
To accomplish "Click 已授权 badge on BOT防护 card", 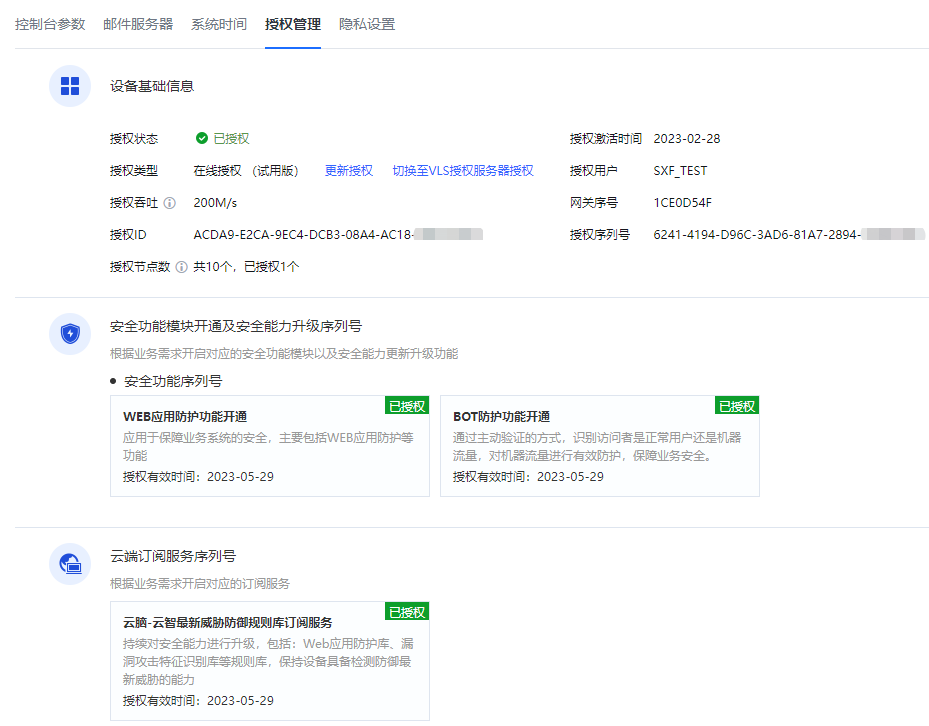I will (x=737, y=406).
